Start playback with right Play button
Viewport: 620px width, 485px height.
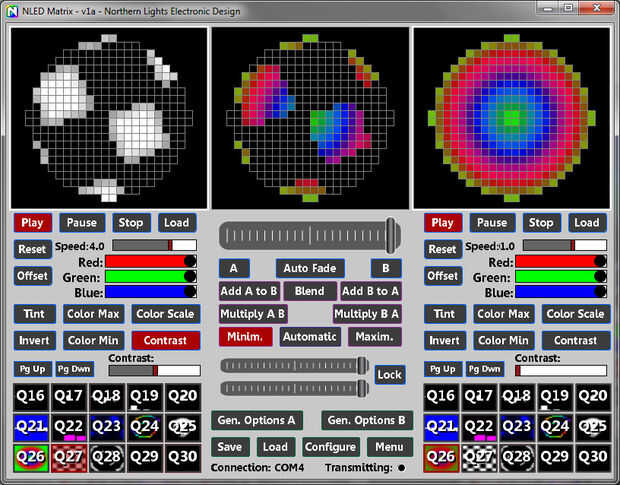[443, 223]
